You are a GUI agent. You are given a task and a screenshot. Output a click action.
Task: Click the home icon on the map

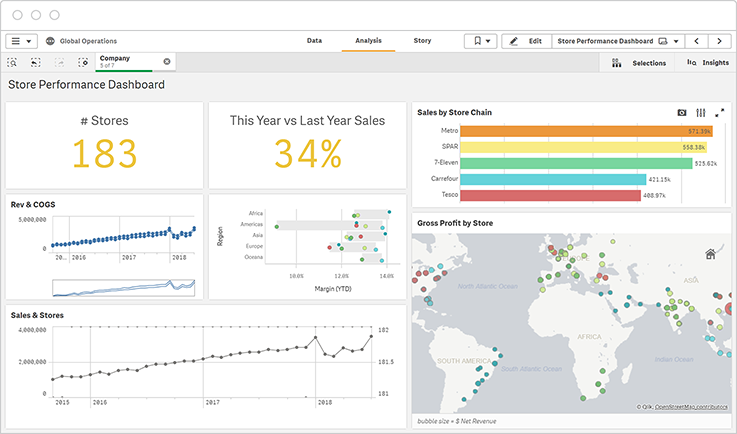click(710, 254)
